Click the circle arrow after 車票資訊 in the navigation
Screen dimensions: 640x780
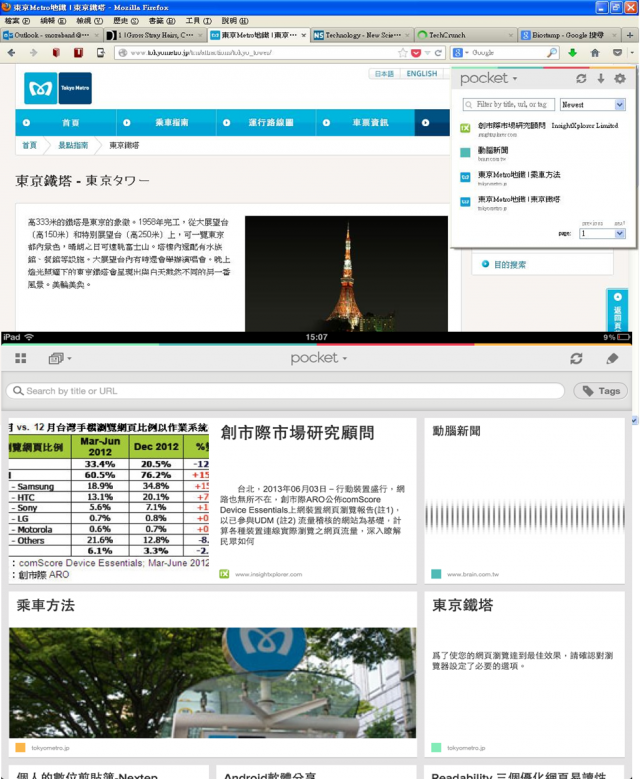(425, 123)
